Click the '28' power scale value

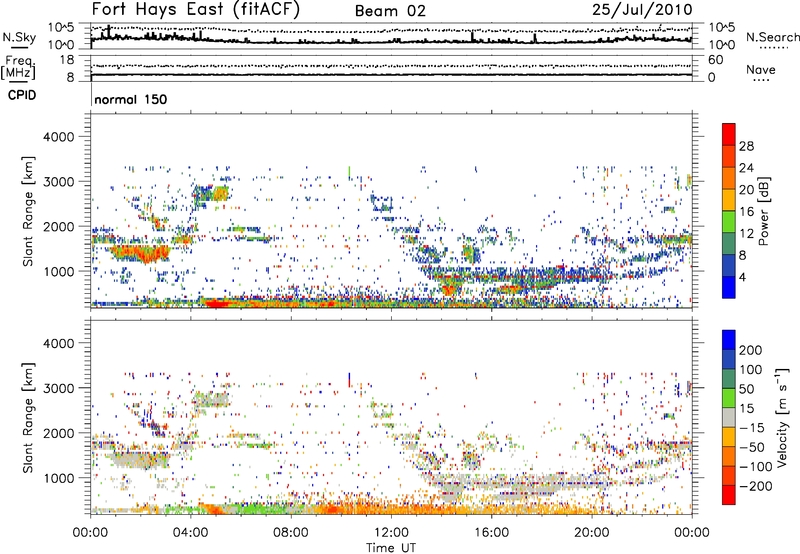click(746, 146)
